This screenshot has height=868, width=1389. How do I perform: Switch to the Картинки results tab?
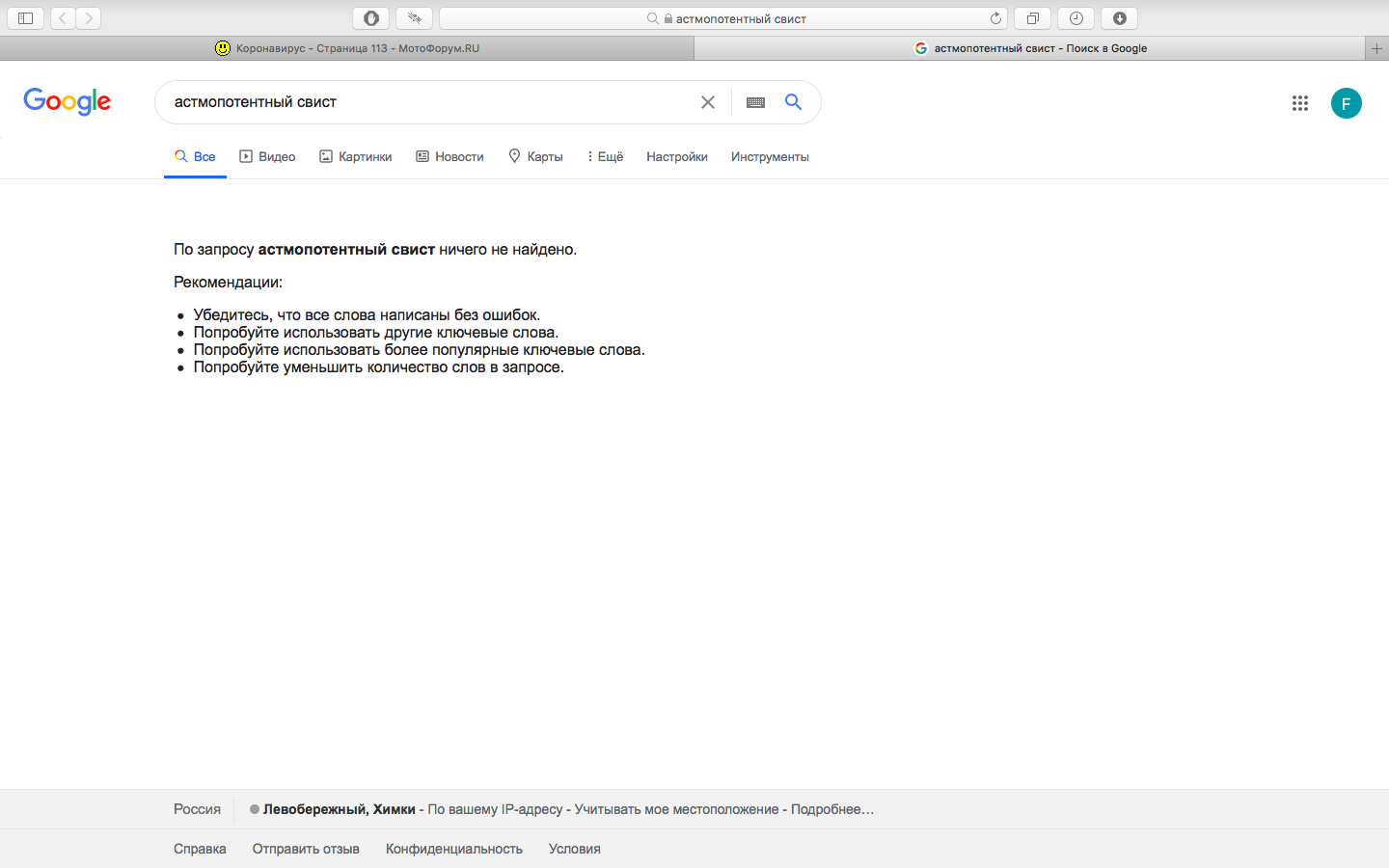click(355, 156)
